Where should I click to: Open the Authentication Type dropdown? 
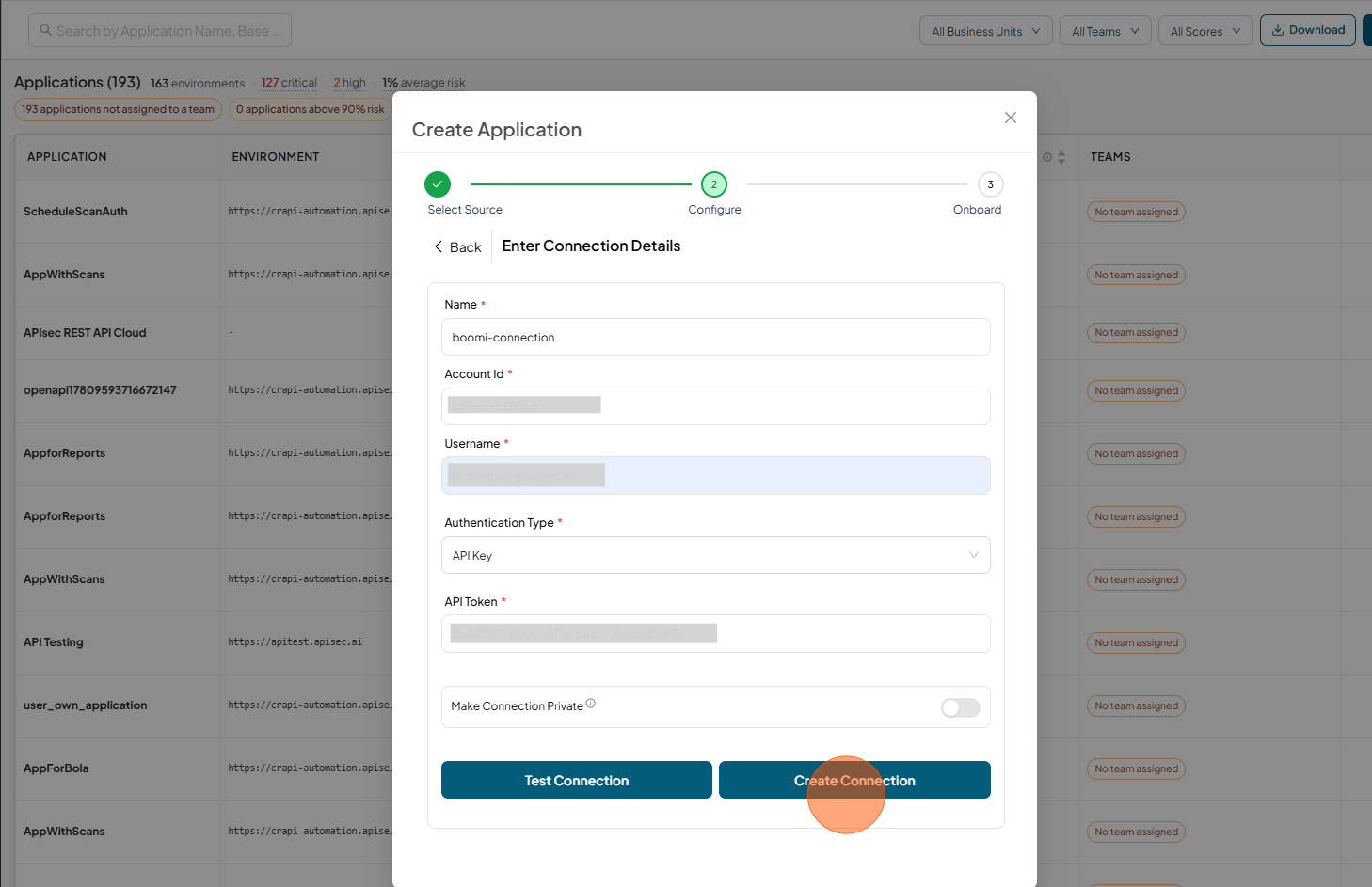pos(715,555)
